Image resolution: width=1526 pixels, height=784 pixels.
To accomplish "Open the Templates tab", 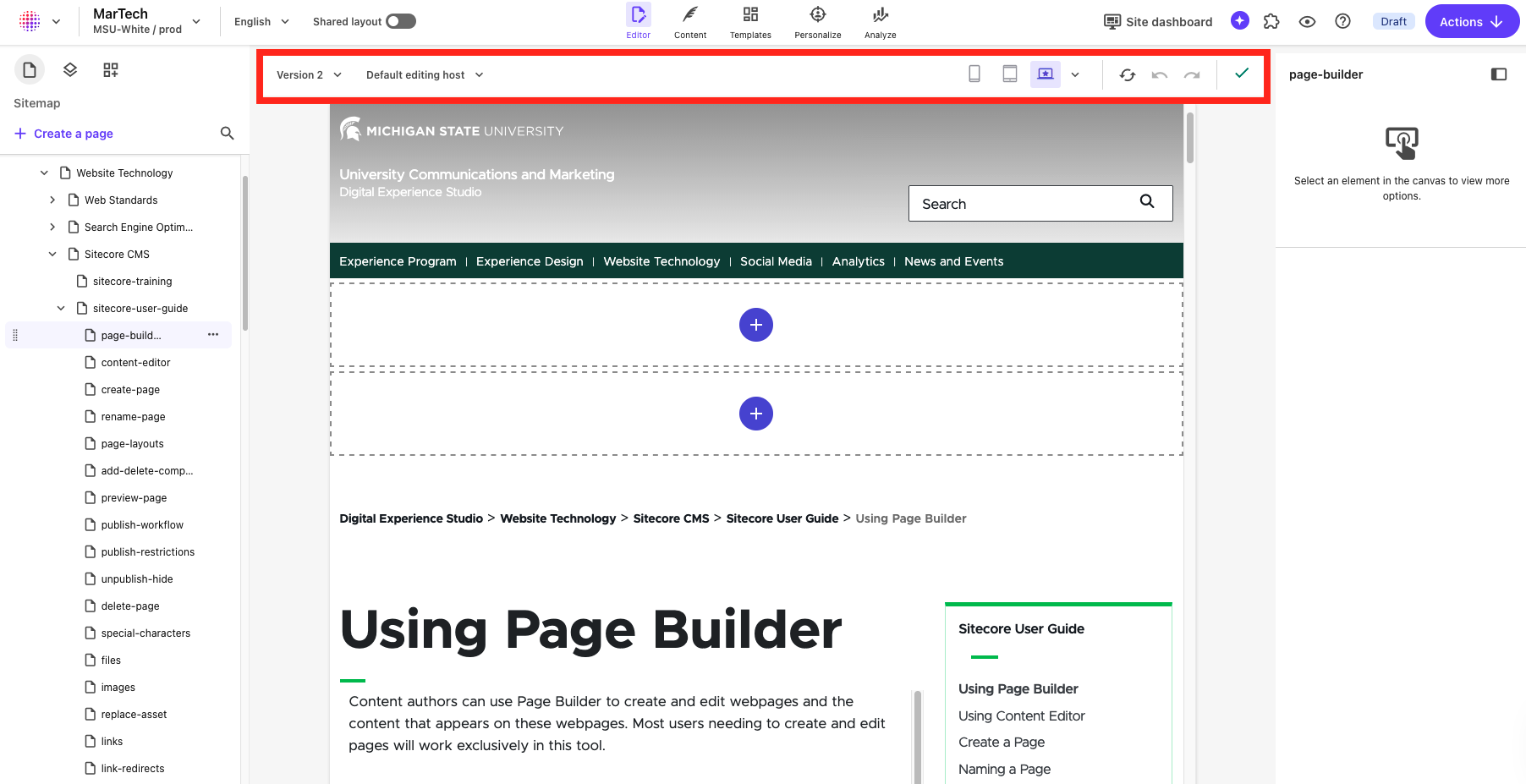I will point(750,22).
